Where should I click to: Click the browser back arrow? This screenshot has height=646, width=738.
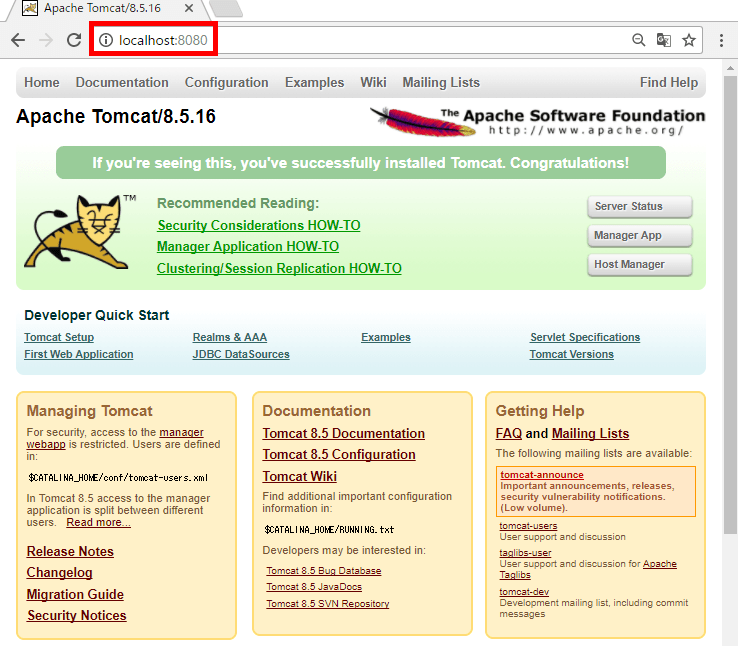pos(18,40)
